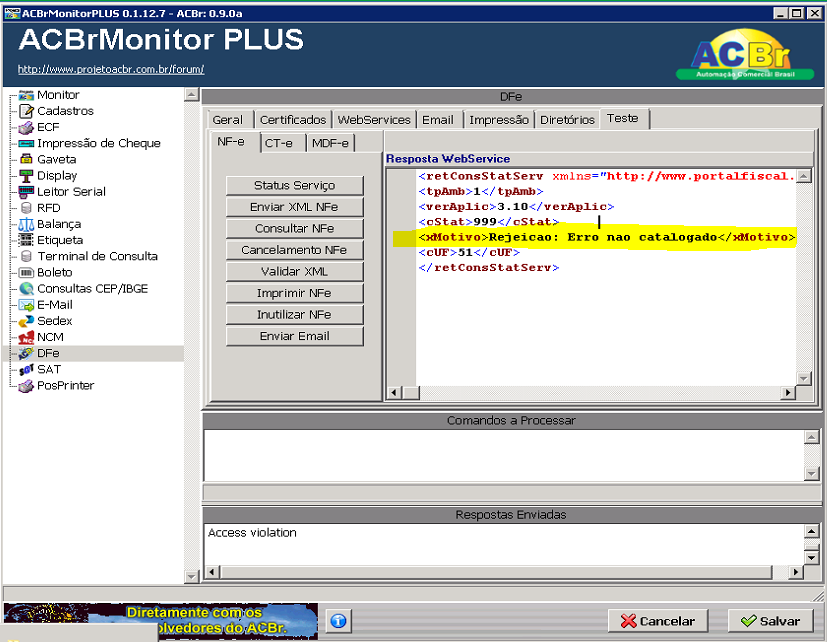Click the Consultar NFe button
This screenshot has height=642, width=827.
coord(294,228)
